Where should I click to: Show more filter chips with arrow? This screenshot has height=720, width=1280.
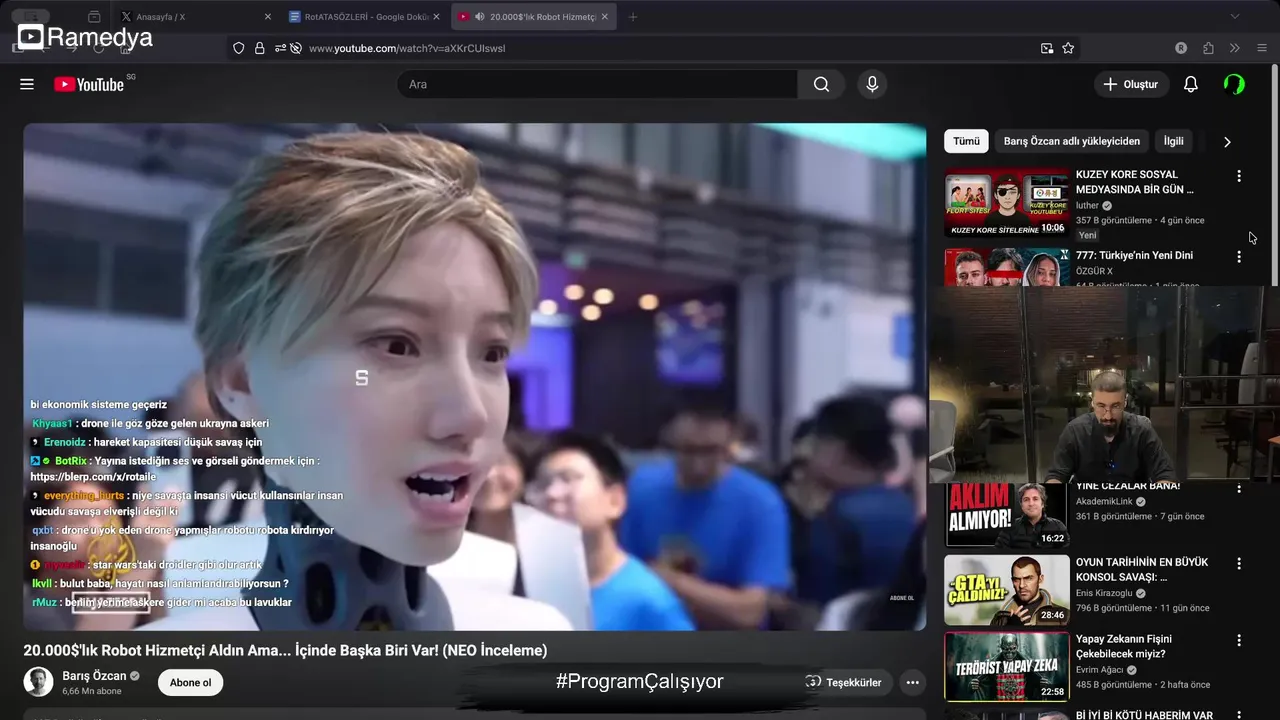(1227, 141)
